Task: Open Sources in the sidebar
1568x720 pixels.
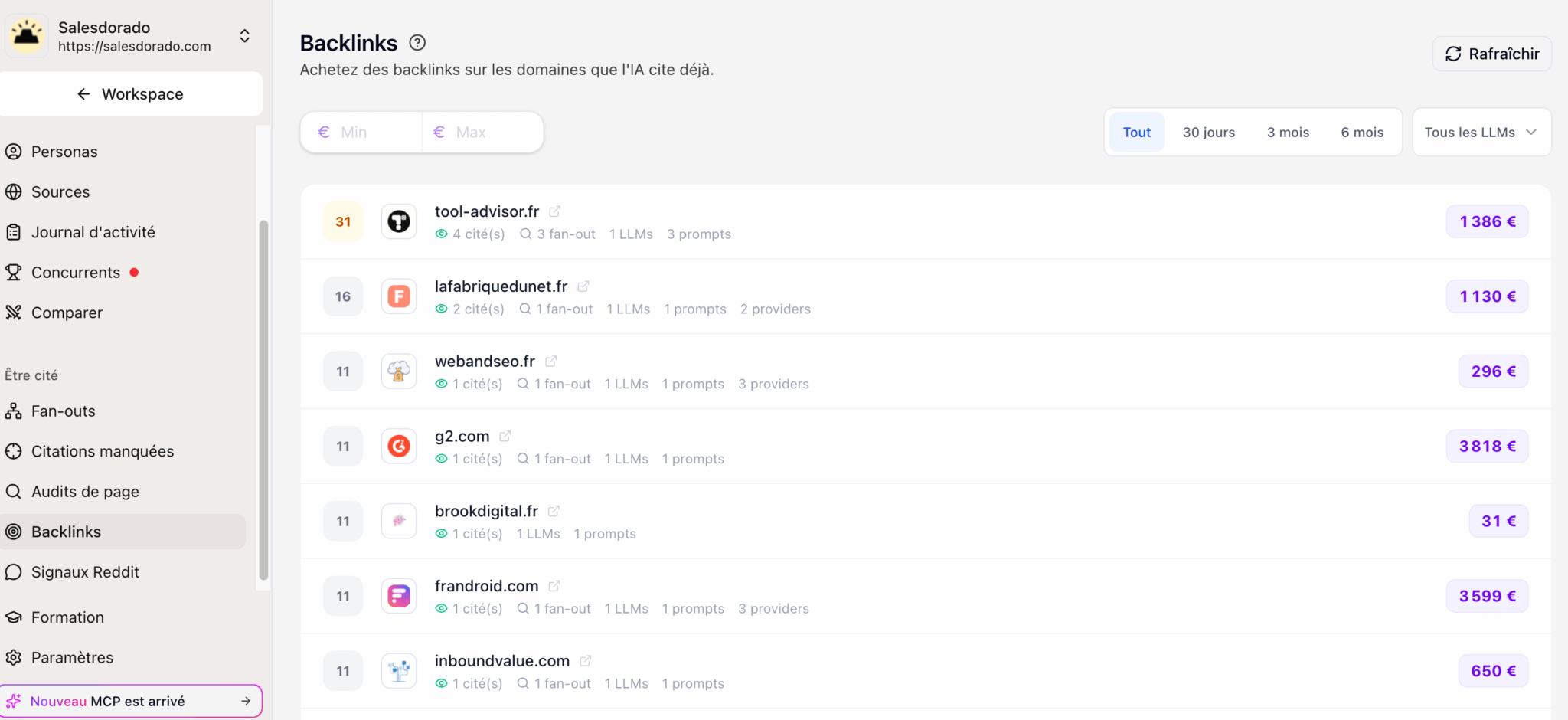Action: click(x=122, y=192)
